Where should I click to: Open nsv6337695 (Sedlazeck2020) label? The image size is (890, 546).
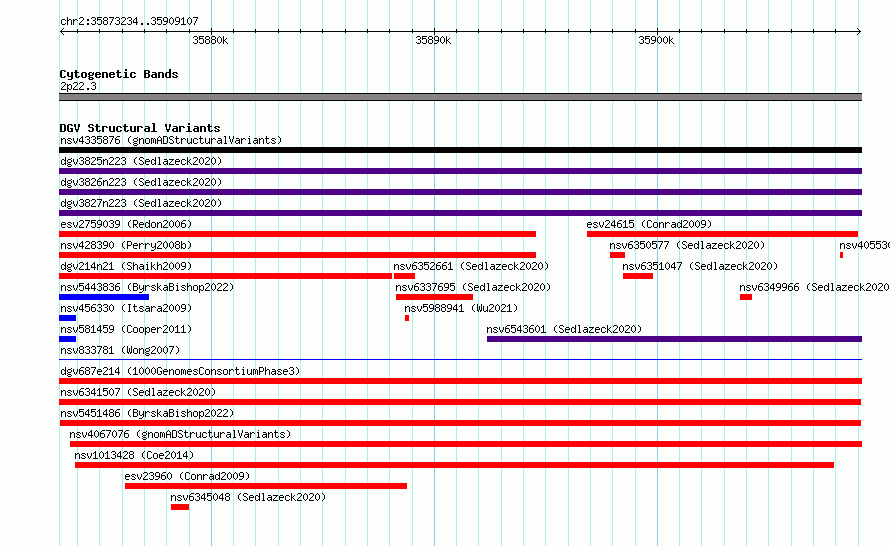(x=473, y=287)
